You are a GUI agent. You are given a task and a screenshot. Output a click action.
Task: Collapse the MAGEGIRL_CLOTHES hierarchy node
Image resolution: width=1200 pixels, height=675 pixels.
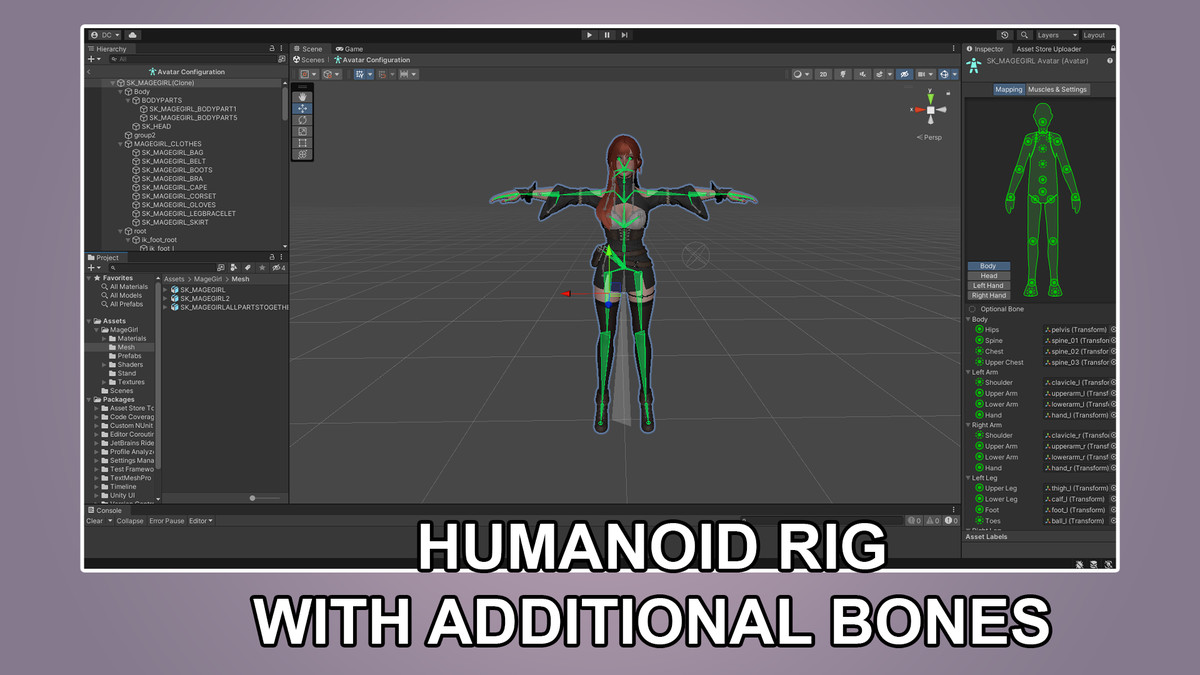121,144
